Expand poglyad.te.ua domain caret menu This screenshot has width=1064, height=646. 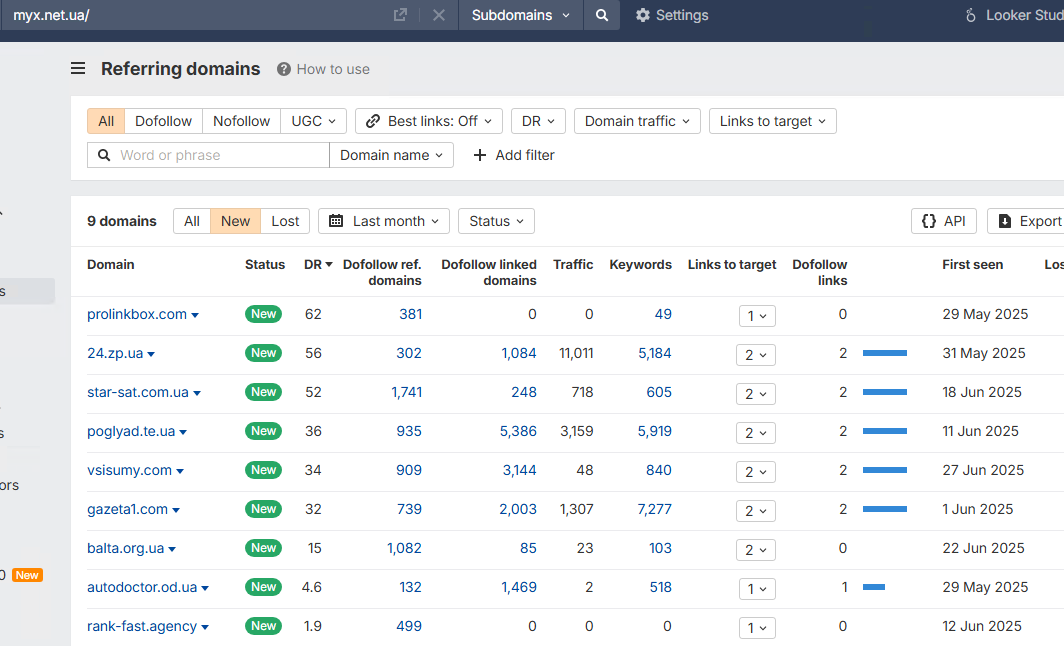coord(183,432)
